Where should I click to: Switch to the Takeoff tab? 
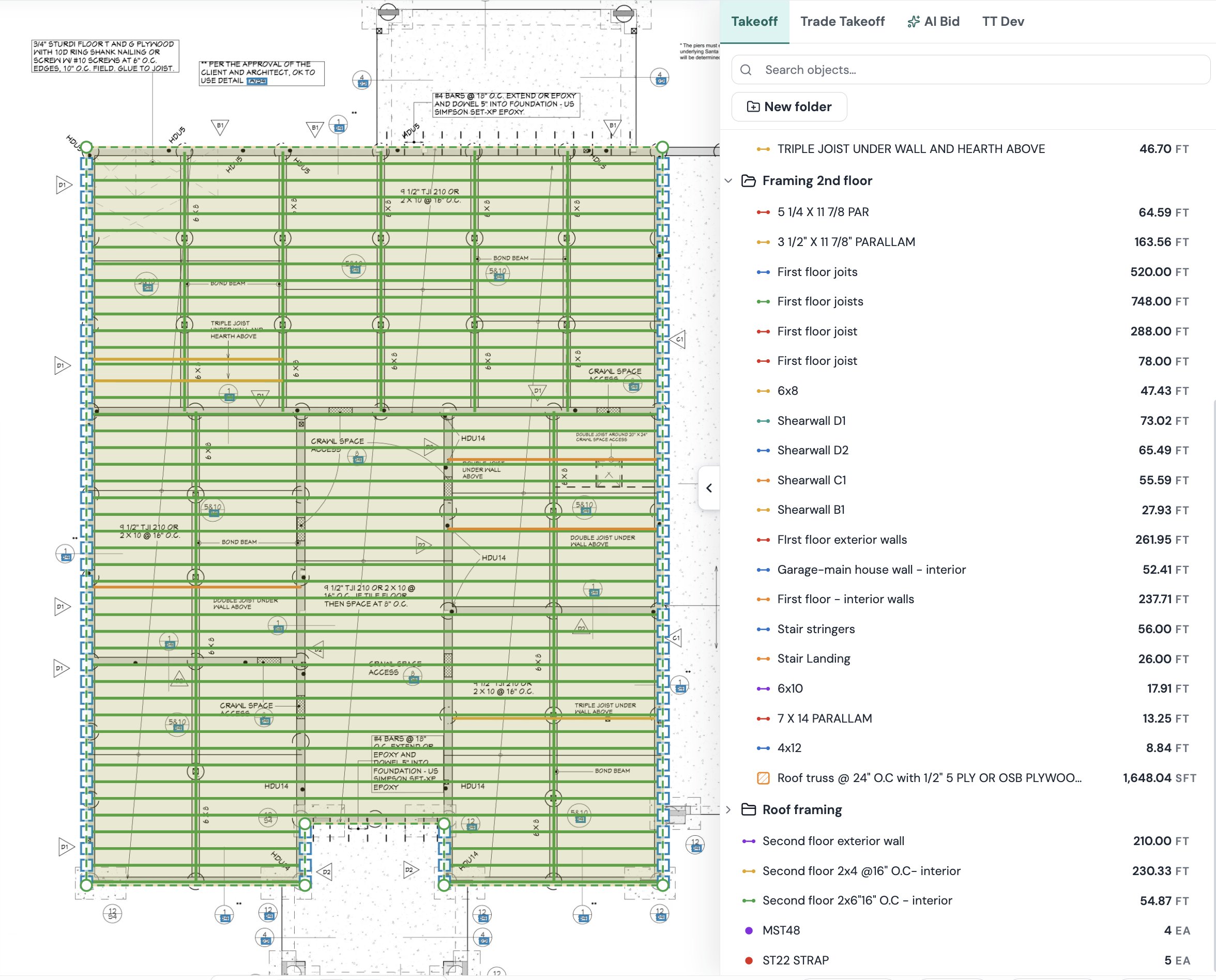754,22
